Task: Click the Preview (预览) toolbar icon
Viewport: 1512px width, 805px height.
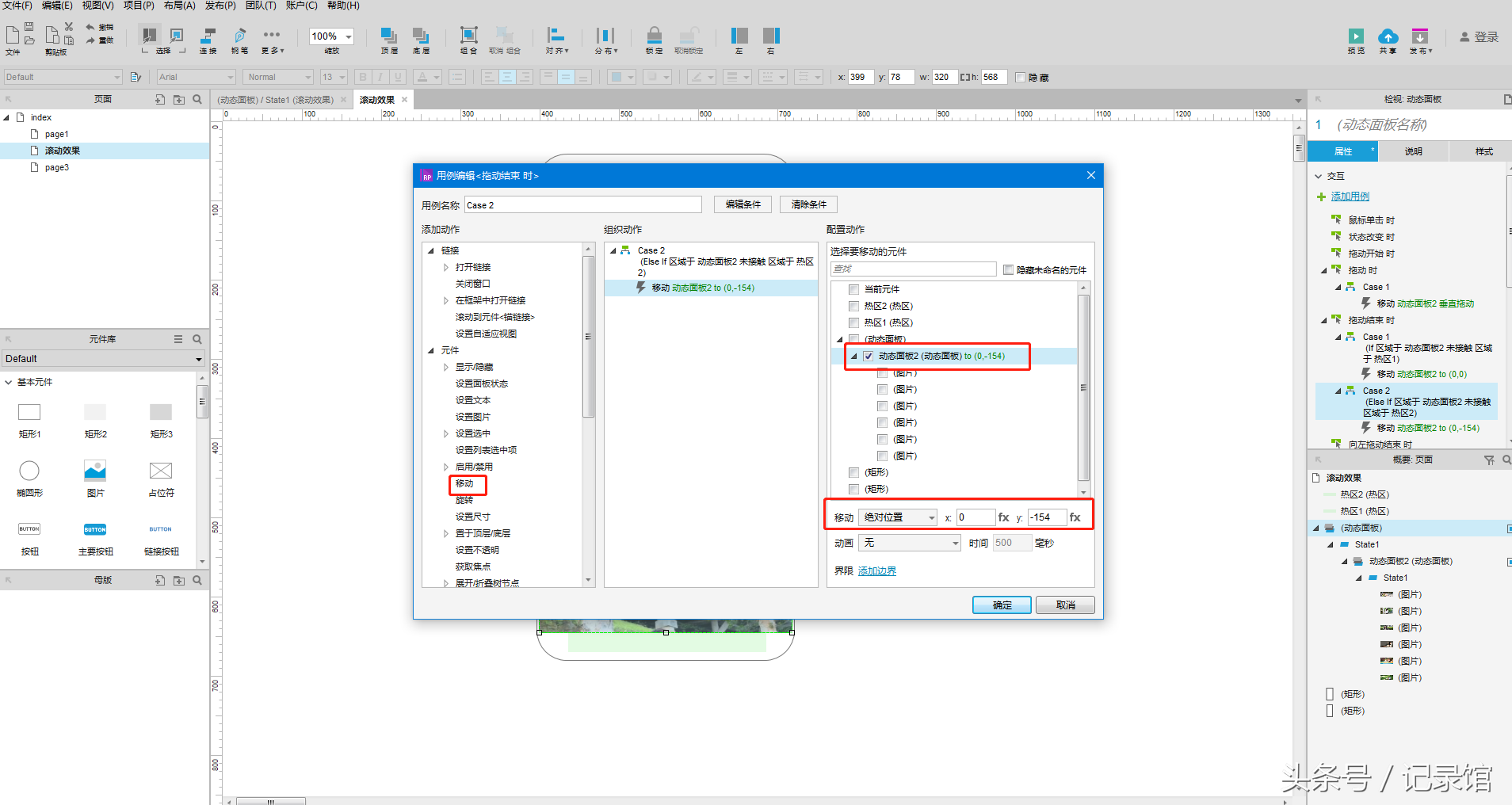Action: point(1356,36)
